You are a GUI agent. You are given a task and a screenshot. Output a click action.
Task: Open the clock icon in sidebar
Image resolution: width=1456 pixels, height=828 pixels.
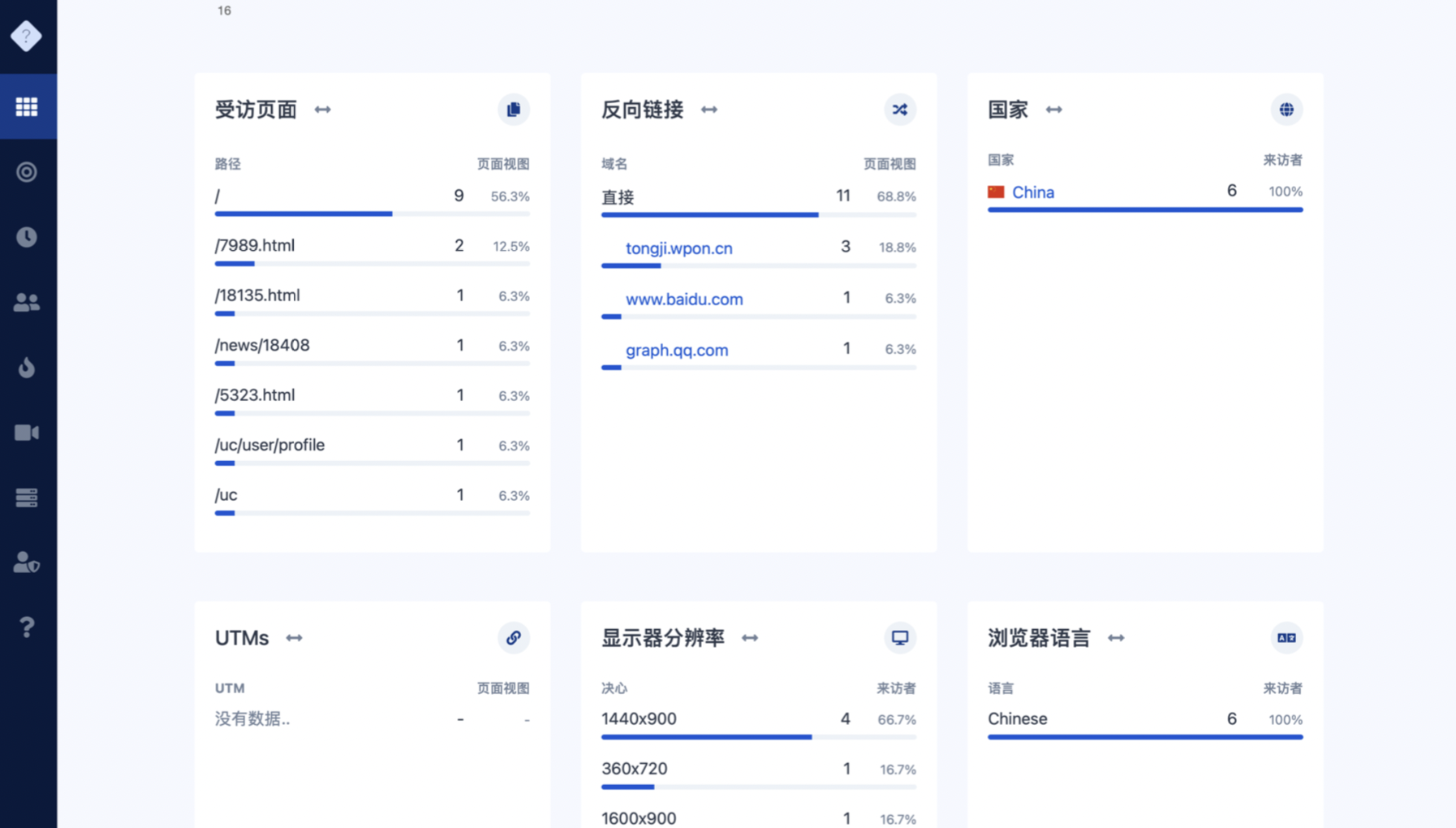pyautogui.click(x=27, y=237)
